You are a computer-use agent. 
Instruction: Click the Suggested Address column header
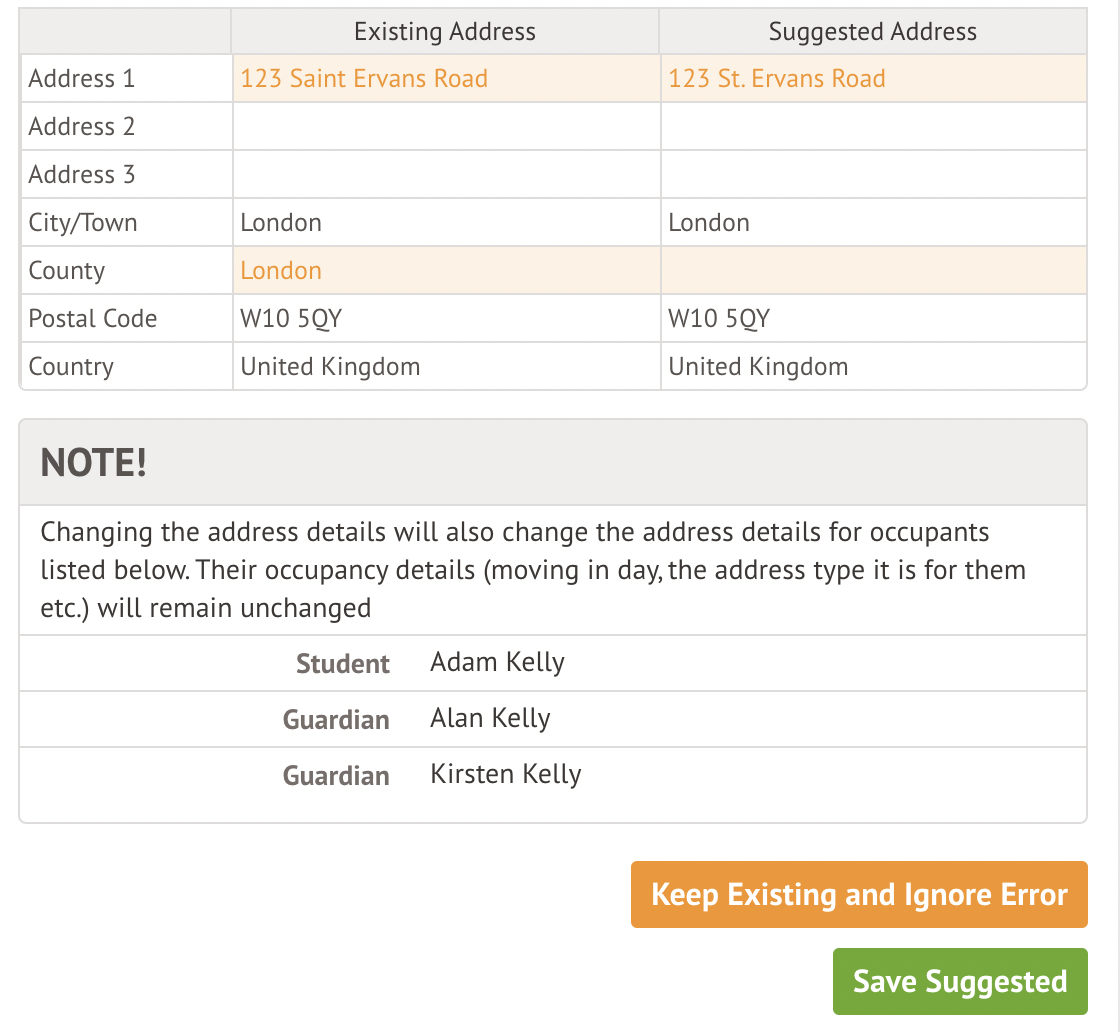pyautogui.click(x=872, y=32)
